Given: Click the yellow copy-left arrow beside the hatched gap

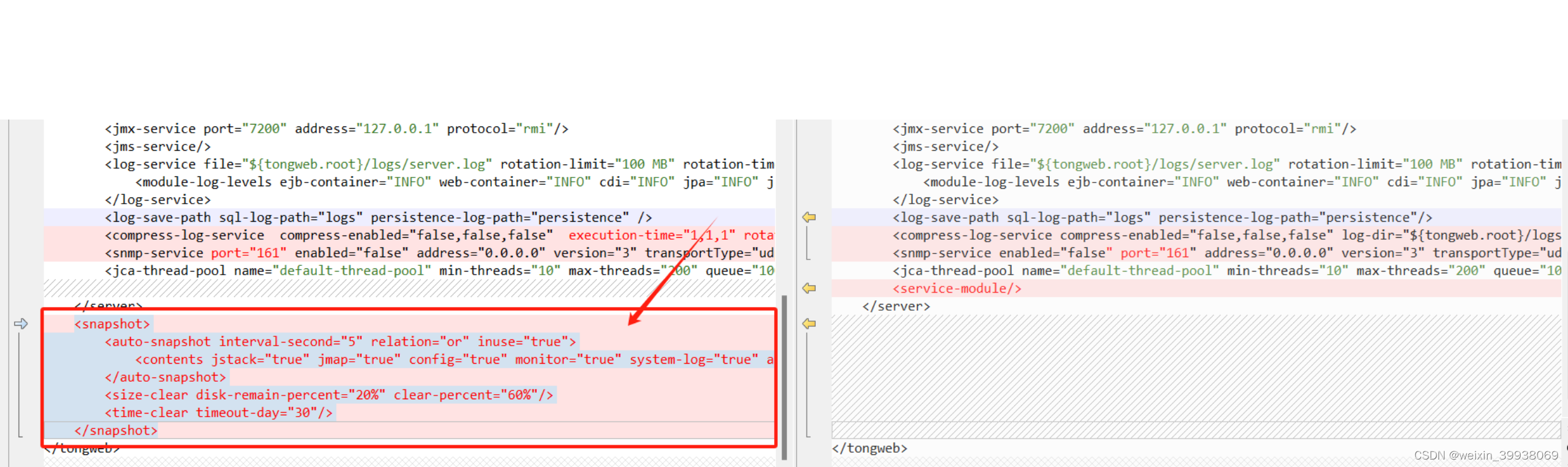Looking at the screenshot, I should (809, 324).
